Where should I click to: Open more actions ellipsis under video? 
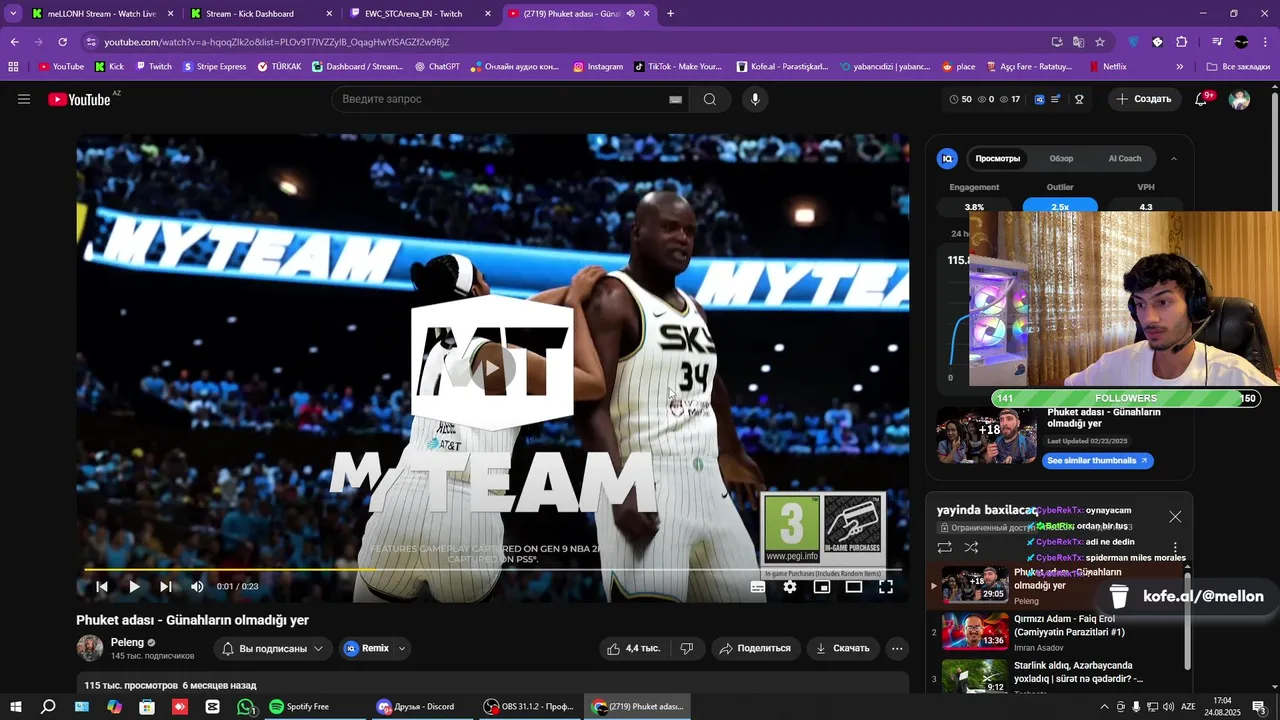coord(897,648)
